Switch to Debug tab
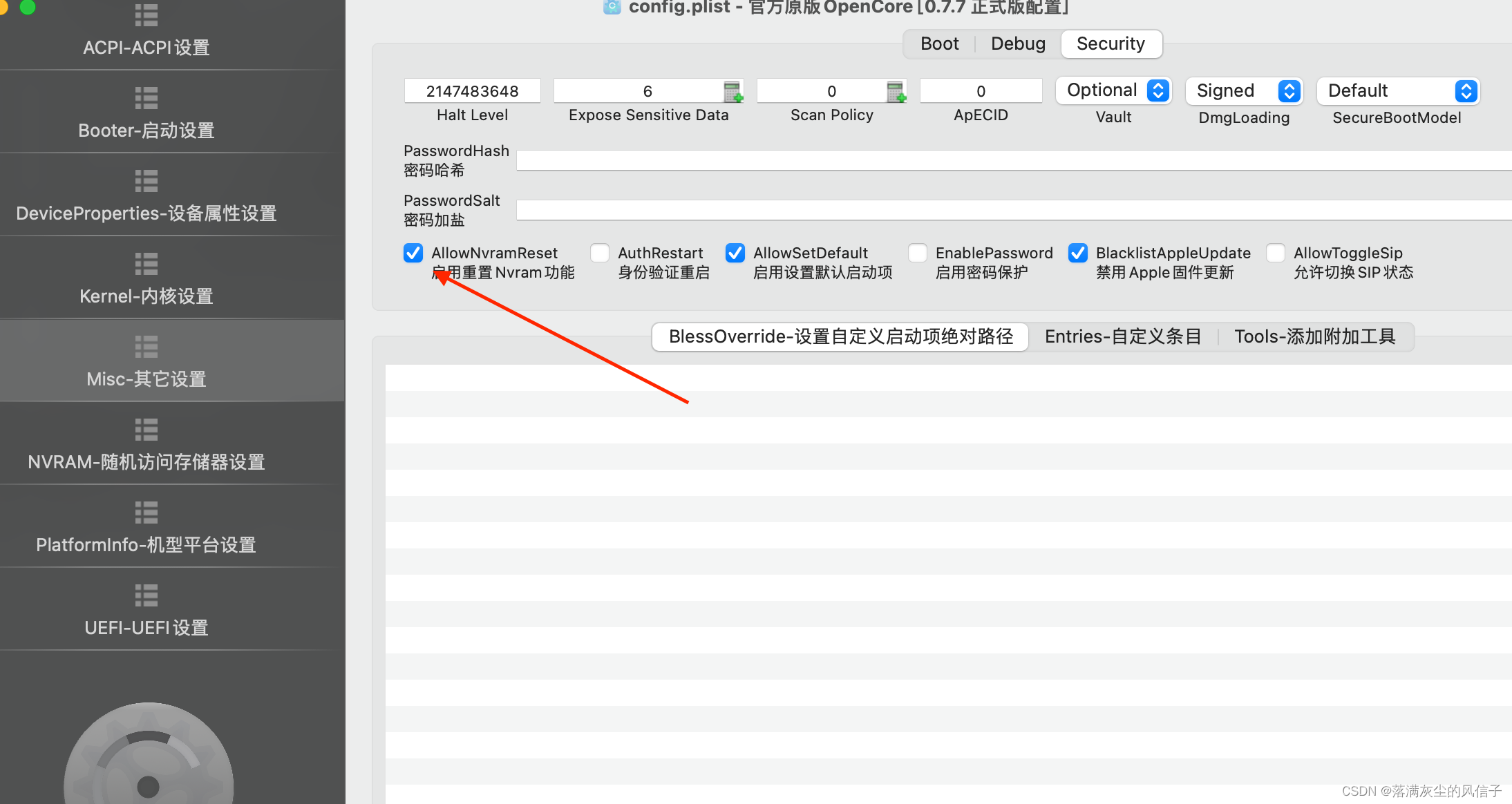This screenshot has width=1512, height=804. 1017,44
